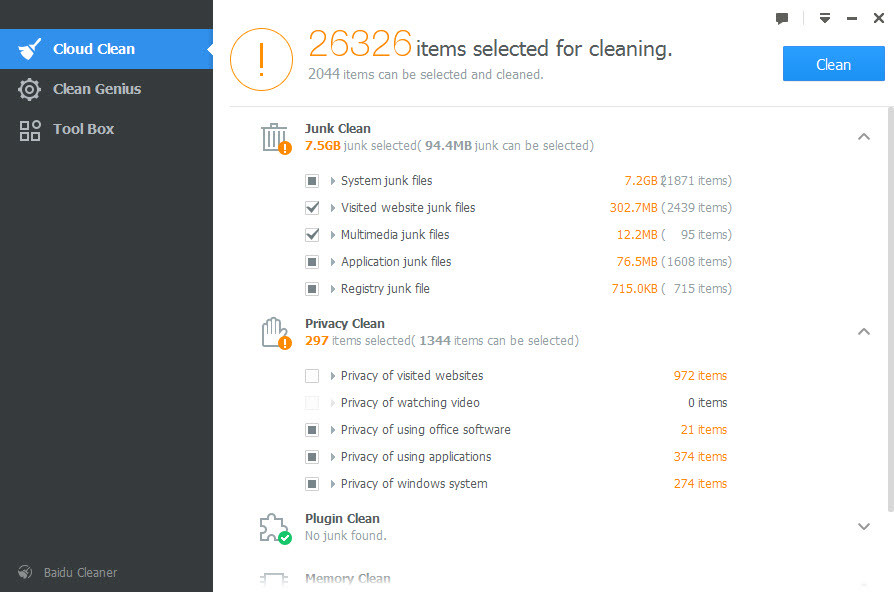The height and width of the screenshot is (592, 894).
Task: Click the 374 items count
Action: click(x=700, y=457)
